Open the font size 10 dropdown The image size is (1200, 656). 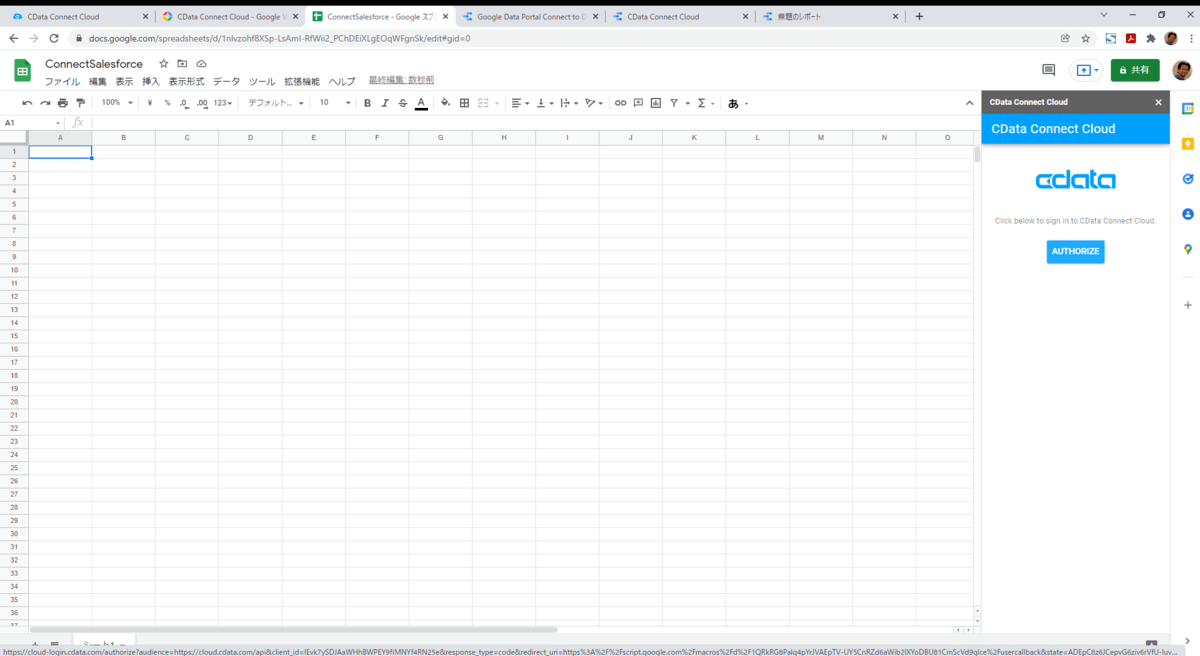(x=335, y=103)
